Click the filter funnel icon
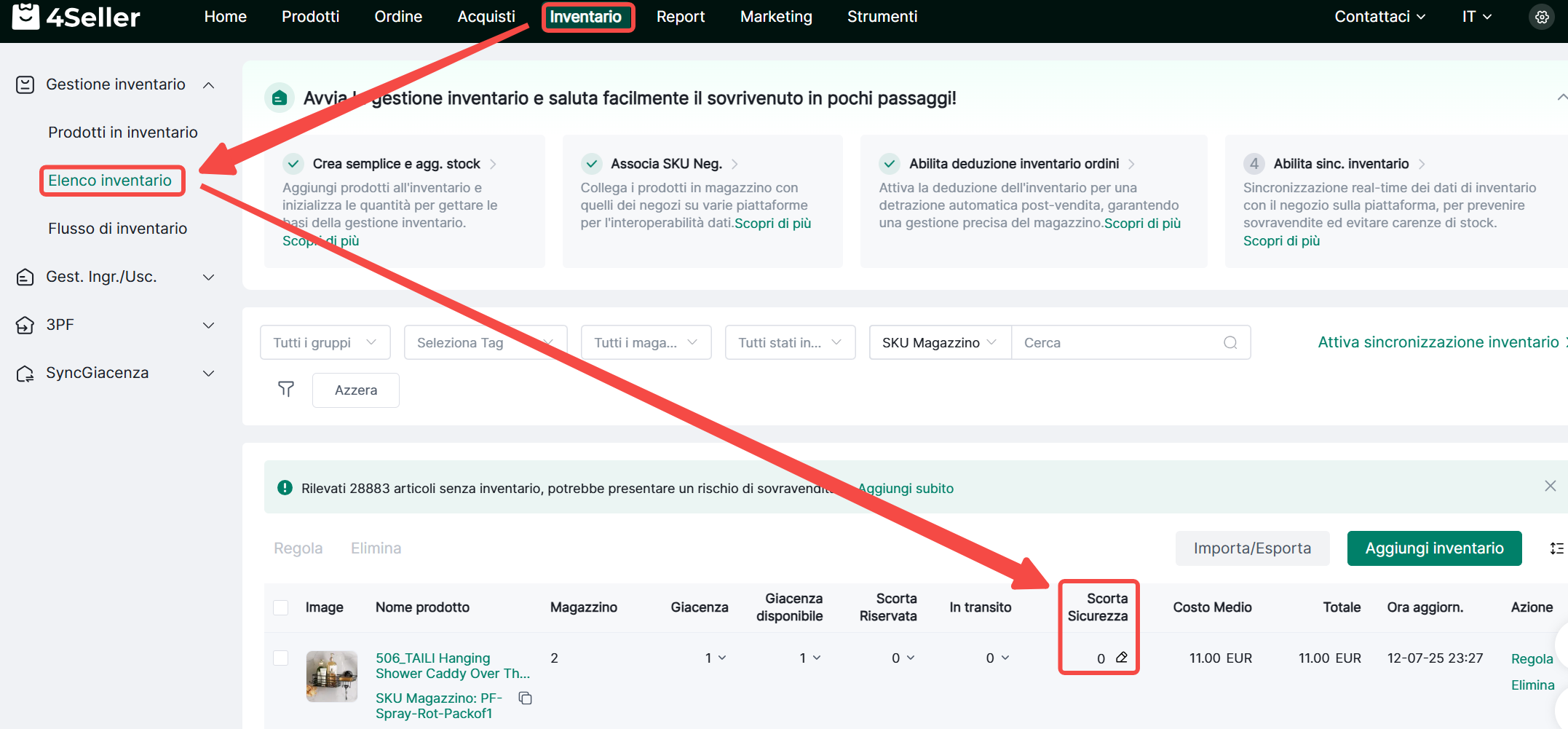 pyautogui.click(x=286, y=390)
